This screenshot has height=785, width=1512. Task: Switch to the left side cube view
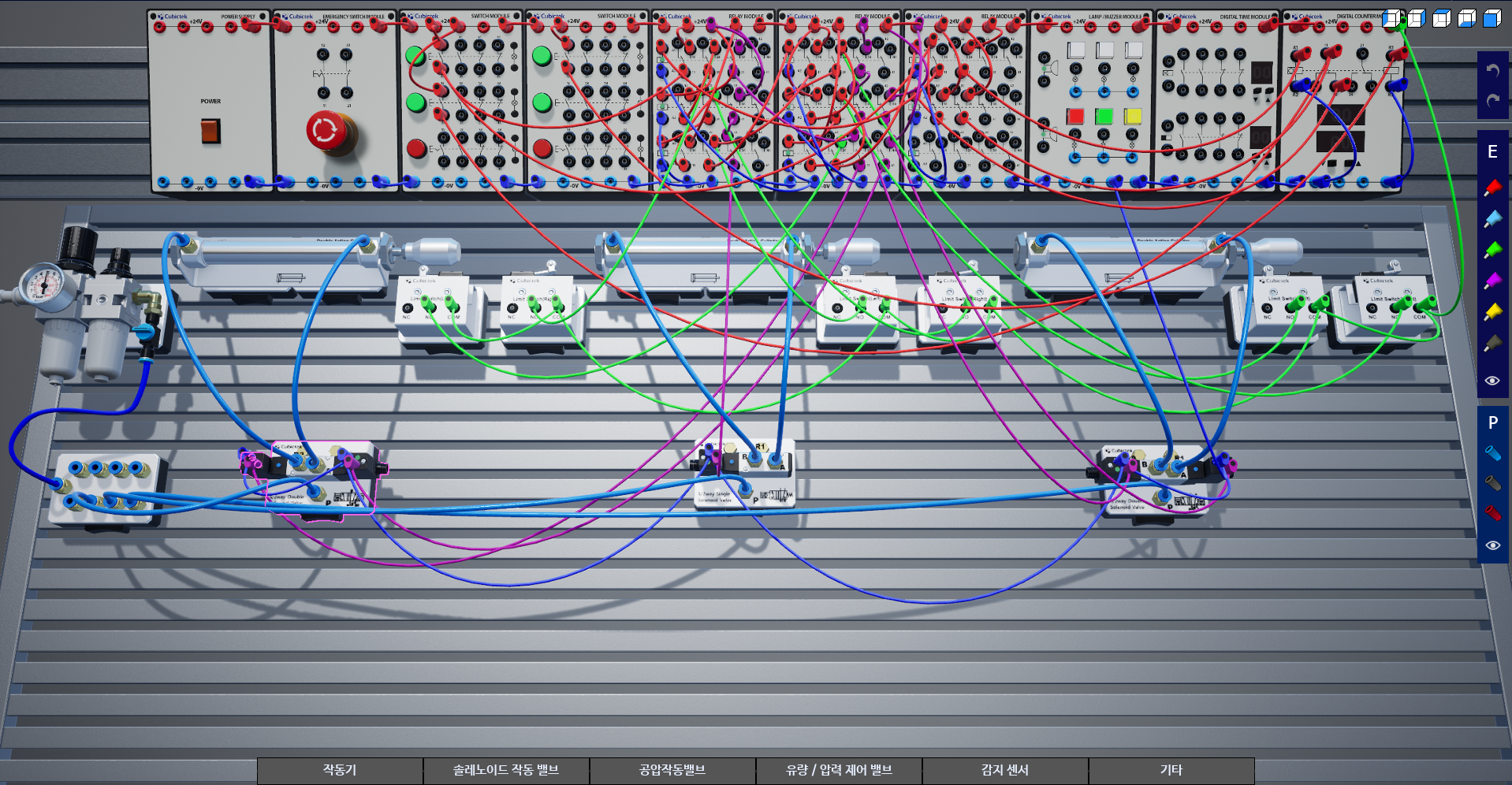click(1392, 18)
